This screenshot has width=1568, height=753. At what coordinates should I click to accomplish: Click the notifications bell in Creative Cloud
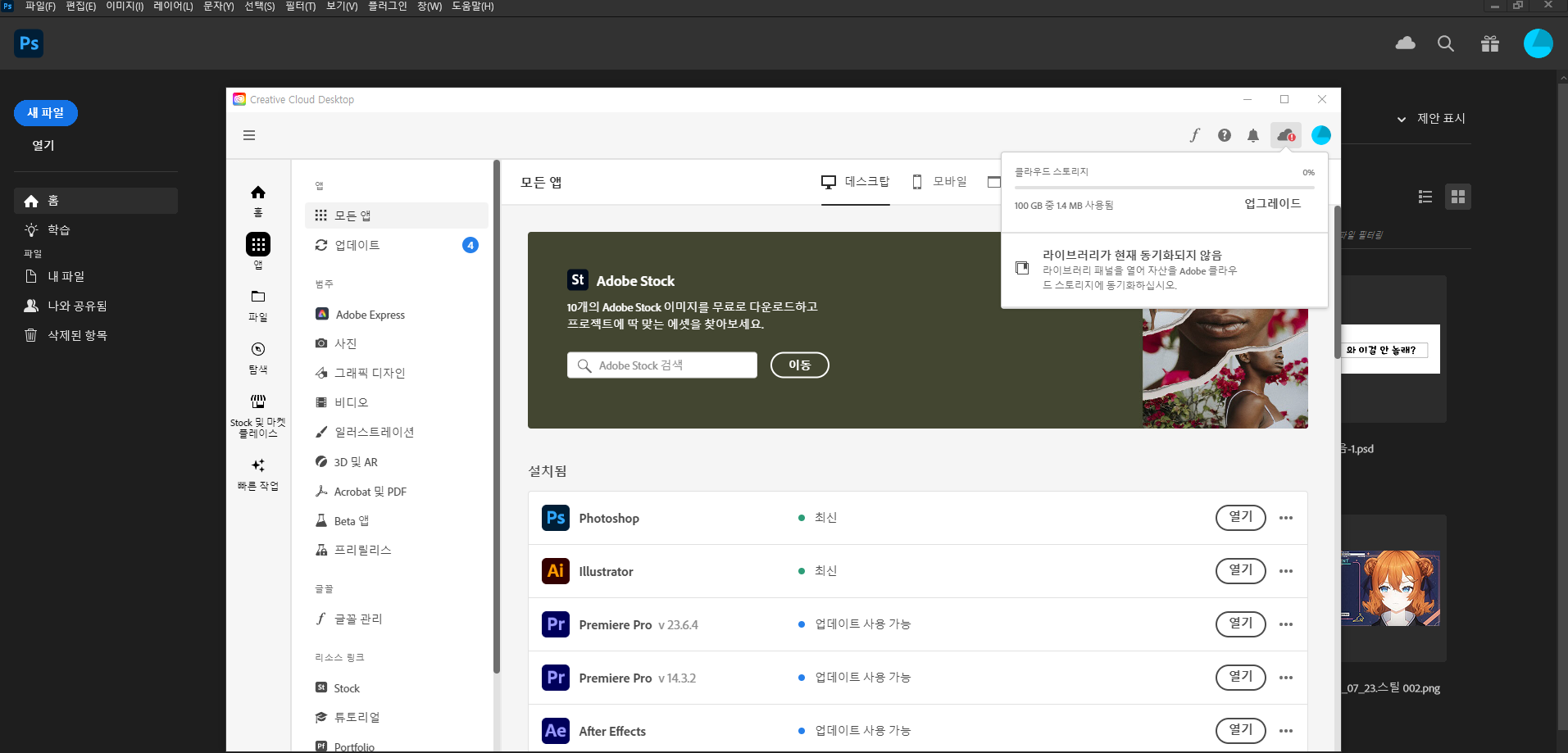[1253, 134]
